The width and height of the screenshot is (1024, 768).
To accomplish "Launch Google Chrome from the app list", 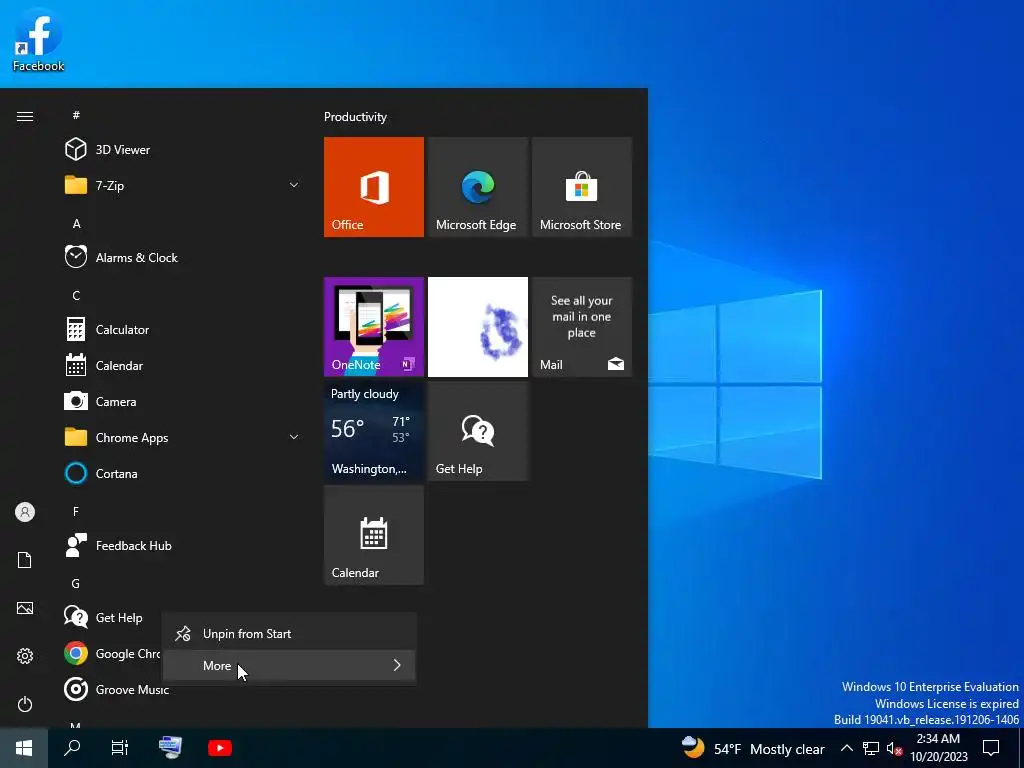I will [111, 654].
